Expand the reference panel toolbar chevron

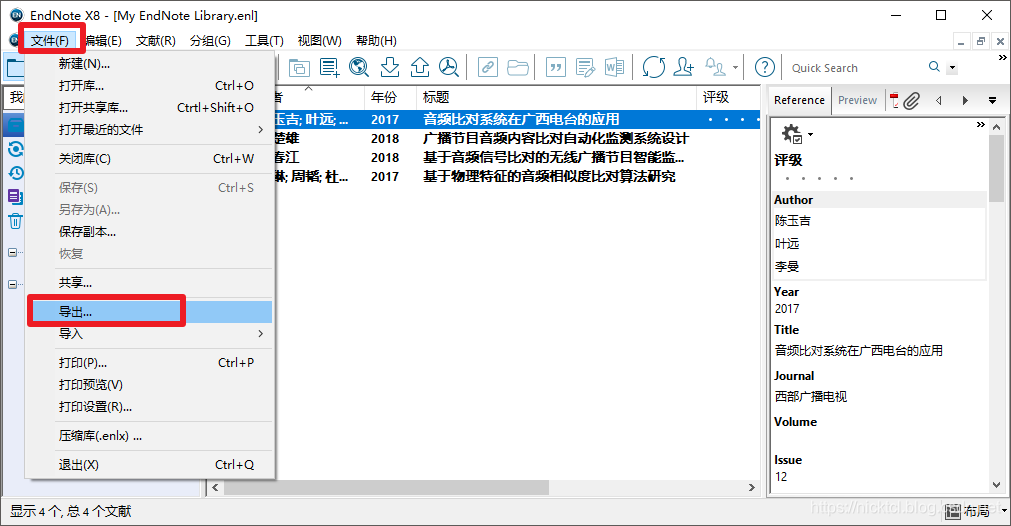tap(981, 124)
